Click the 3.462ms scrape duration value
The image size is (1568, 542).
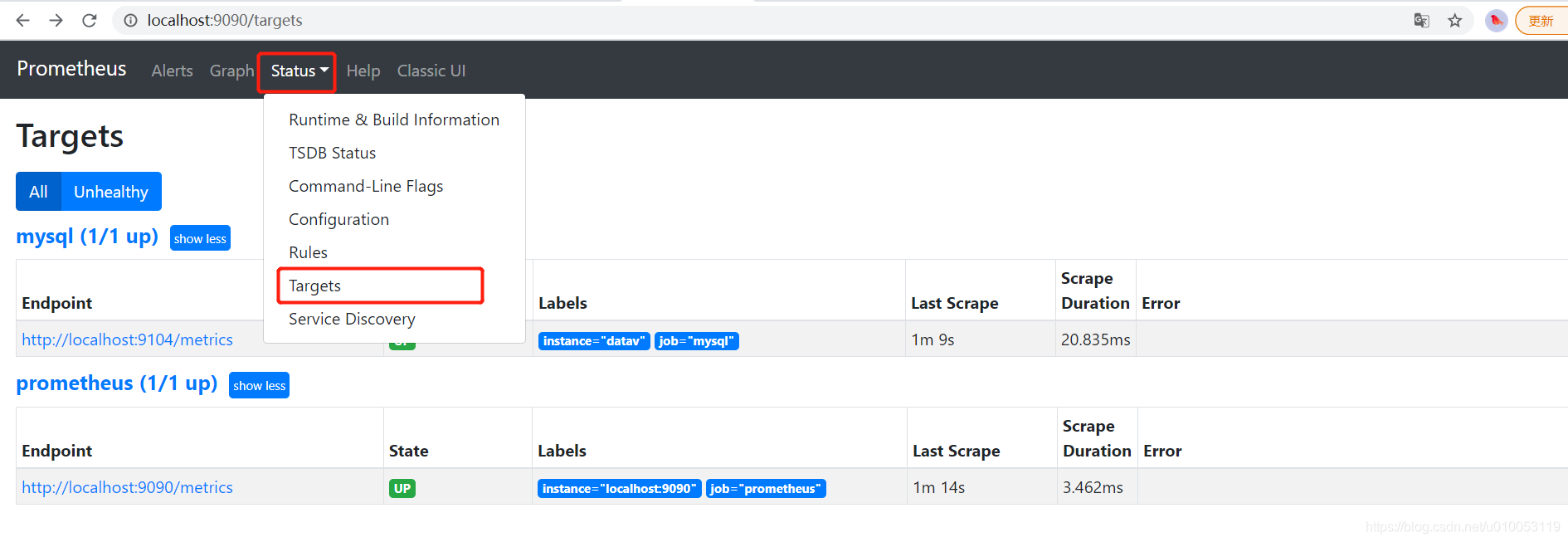(x=1093, y=487)
